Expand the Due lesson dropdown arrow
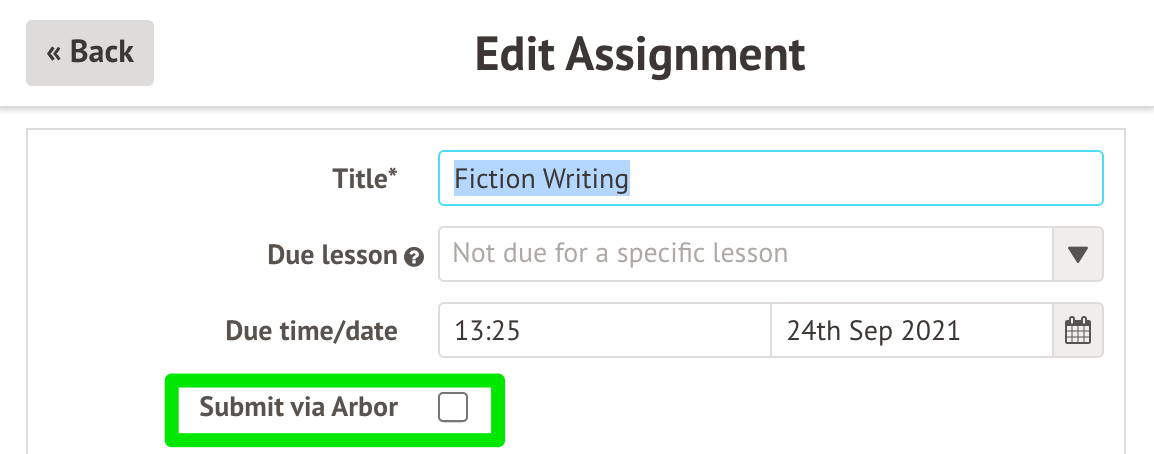 1077,254
